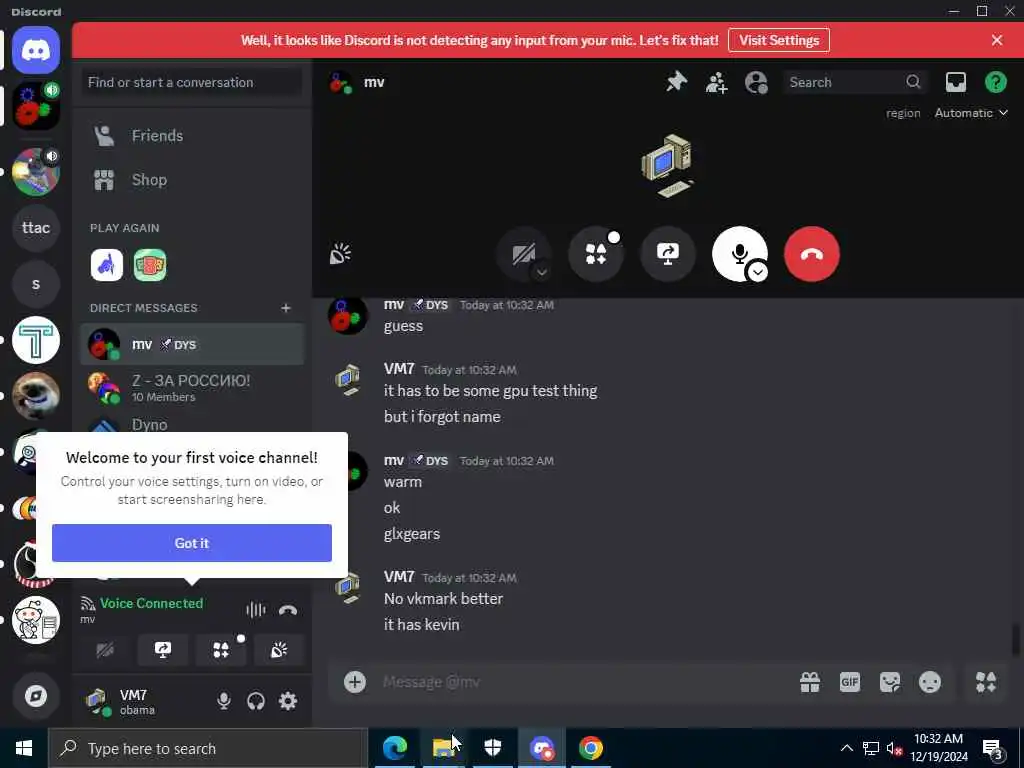Open Explore Discoverable Servers compass icon
This screenshot has width=1024, height=768.
[x=36, y=696]
